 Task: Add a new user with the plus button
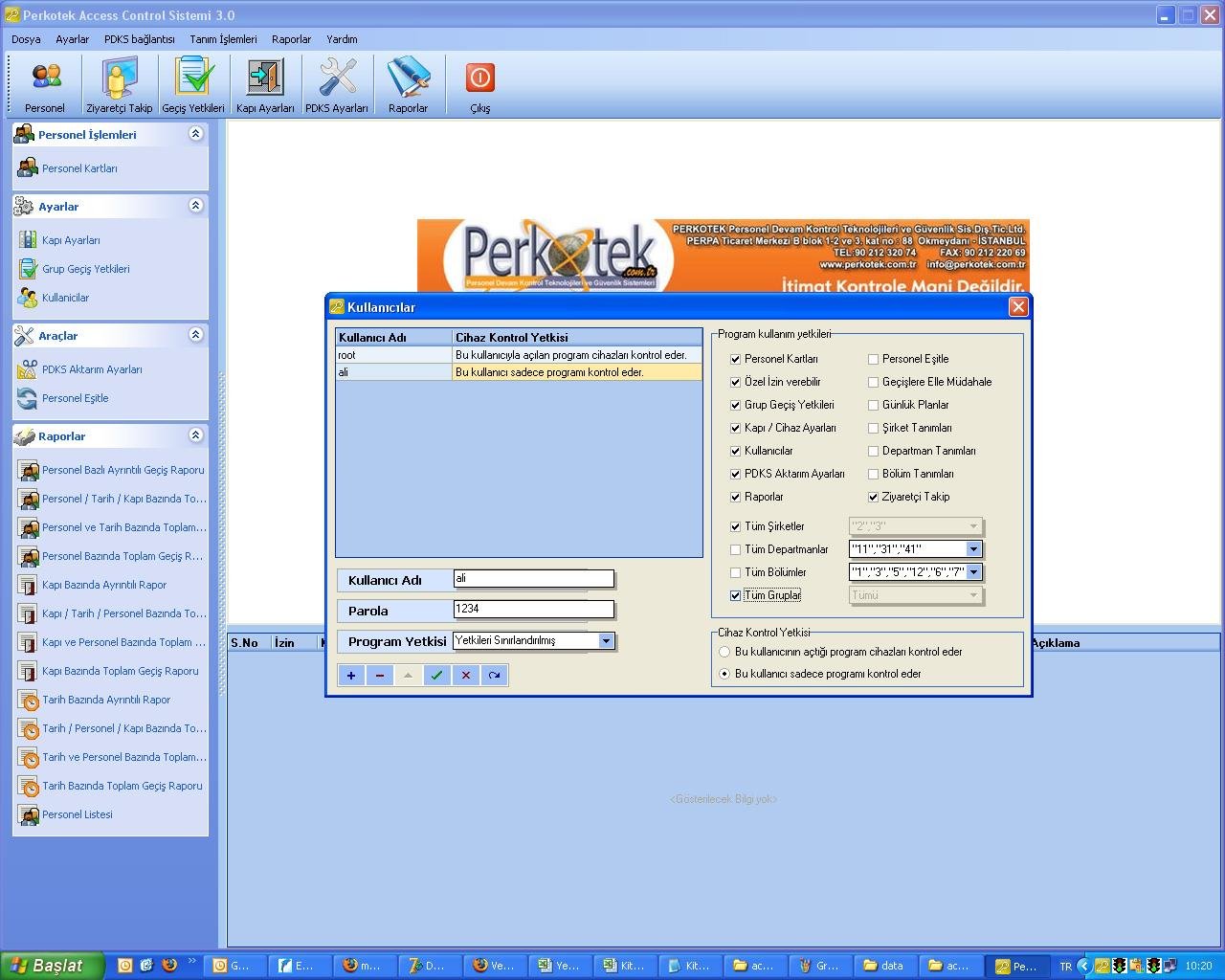click(350, 675)
